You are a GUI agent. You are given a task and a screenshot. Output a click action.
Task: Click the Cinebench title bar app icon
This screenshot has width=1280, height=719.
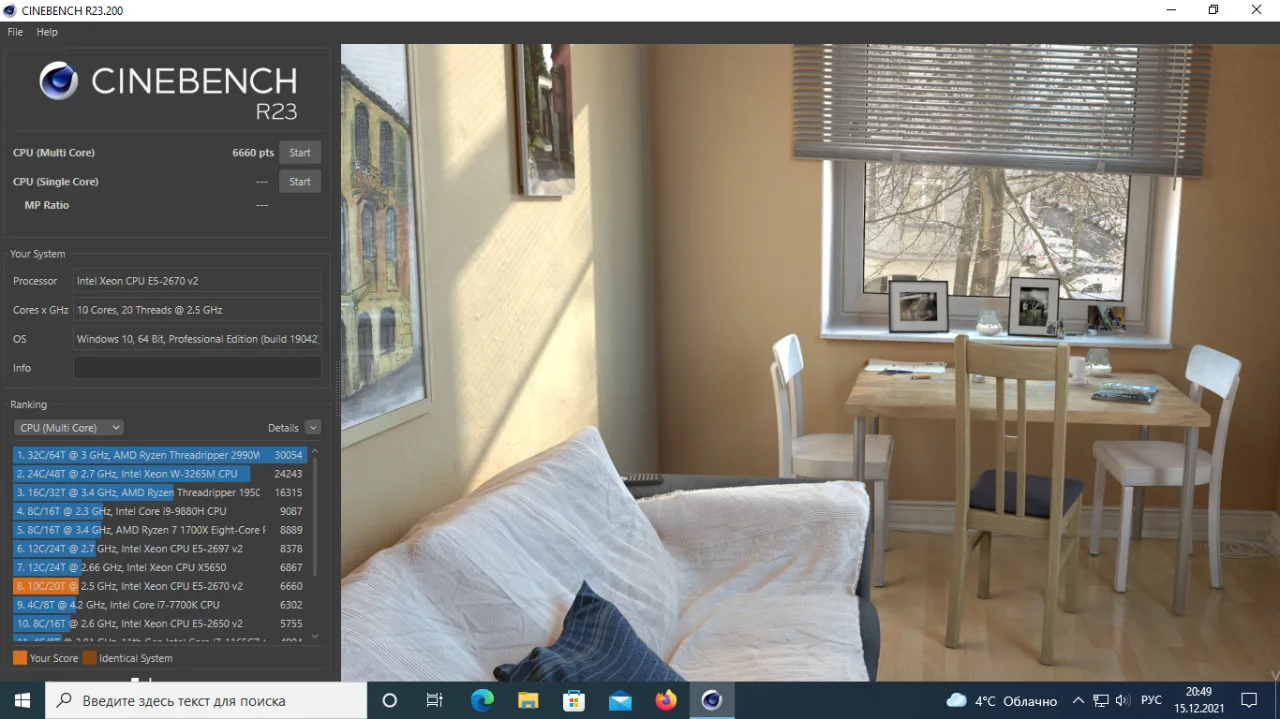(10, 10)
